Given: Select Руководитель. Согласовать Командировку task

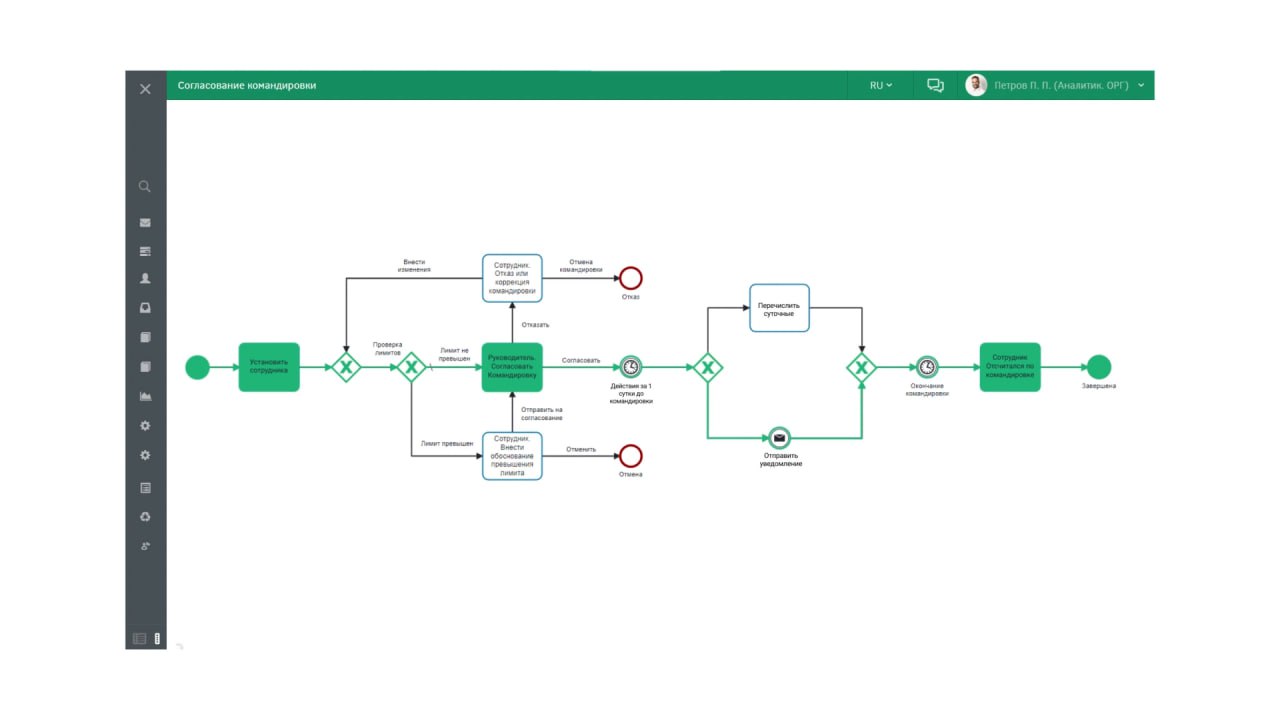Looking at the screenshot, I should 512,367.
